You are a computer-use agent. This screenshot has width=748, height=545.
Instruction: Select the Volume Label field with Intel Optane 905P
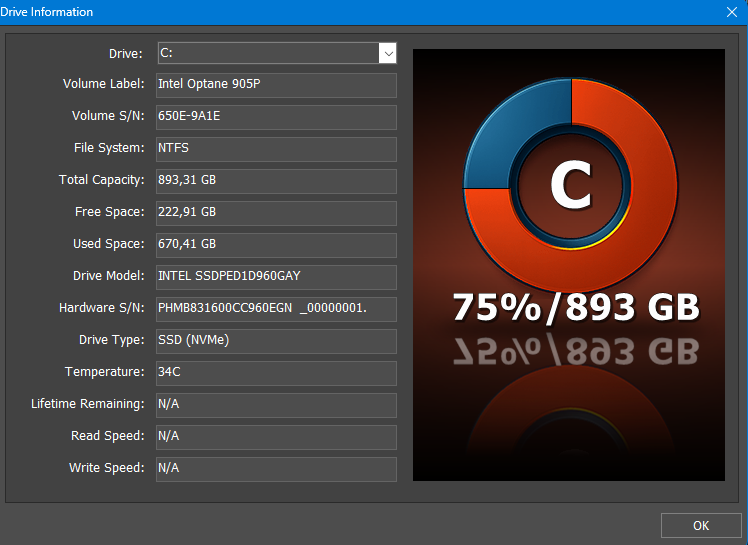coord(276,85)
